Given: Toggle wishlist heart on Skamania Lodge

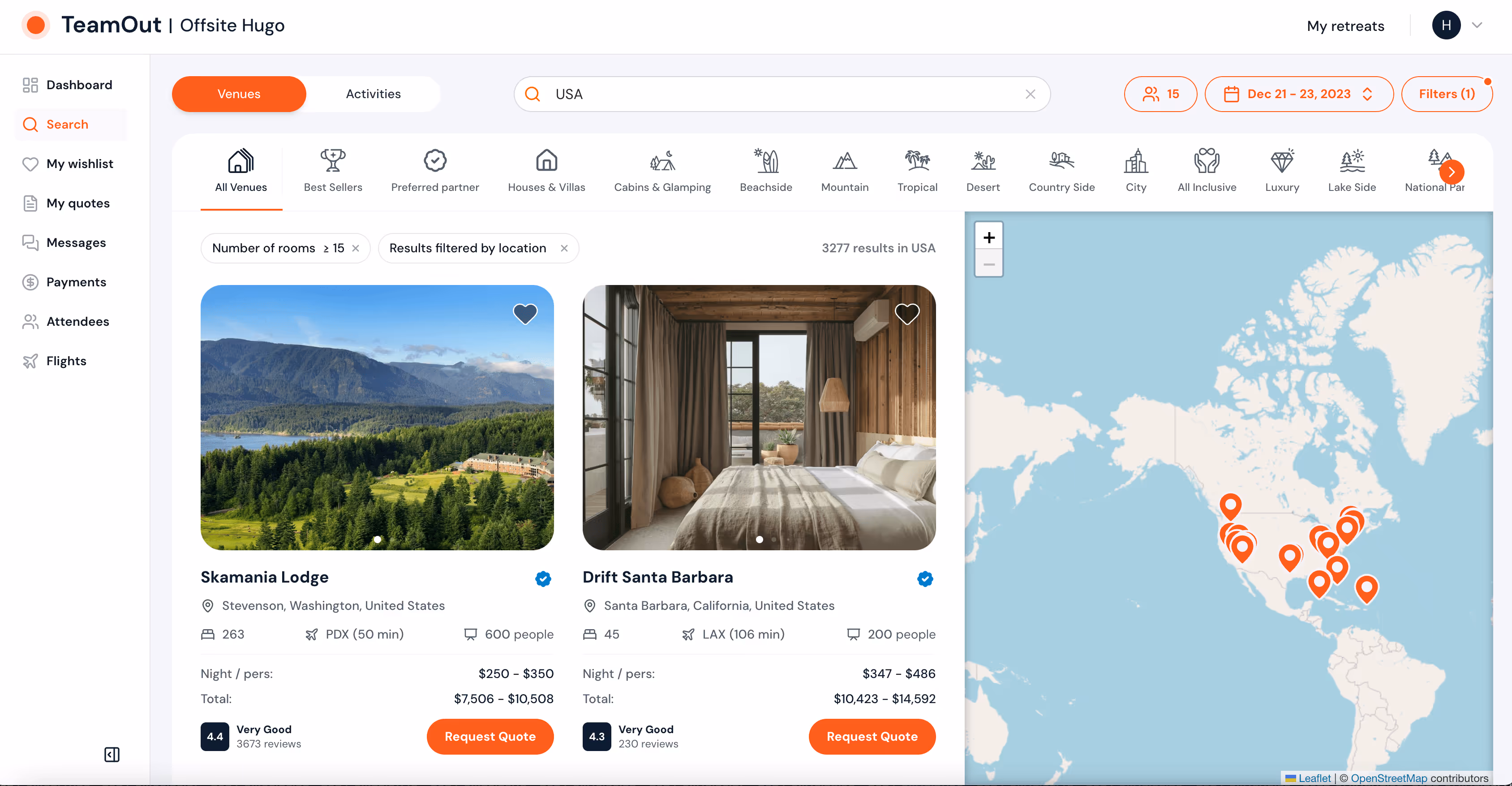Looking at the screenshot, I should 525,314.
